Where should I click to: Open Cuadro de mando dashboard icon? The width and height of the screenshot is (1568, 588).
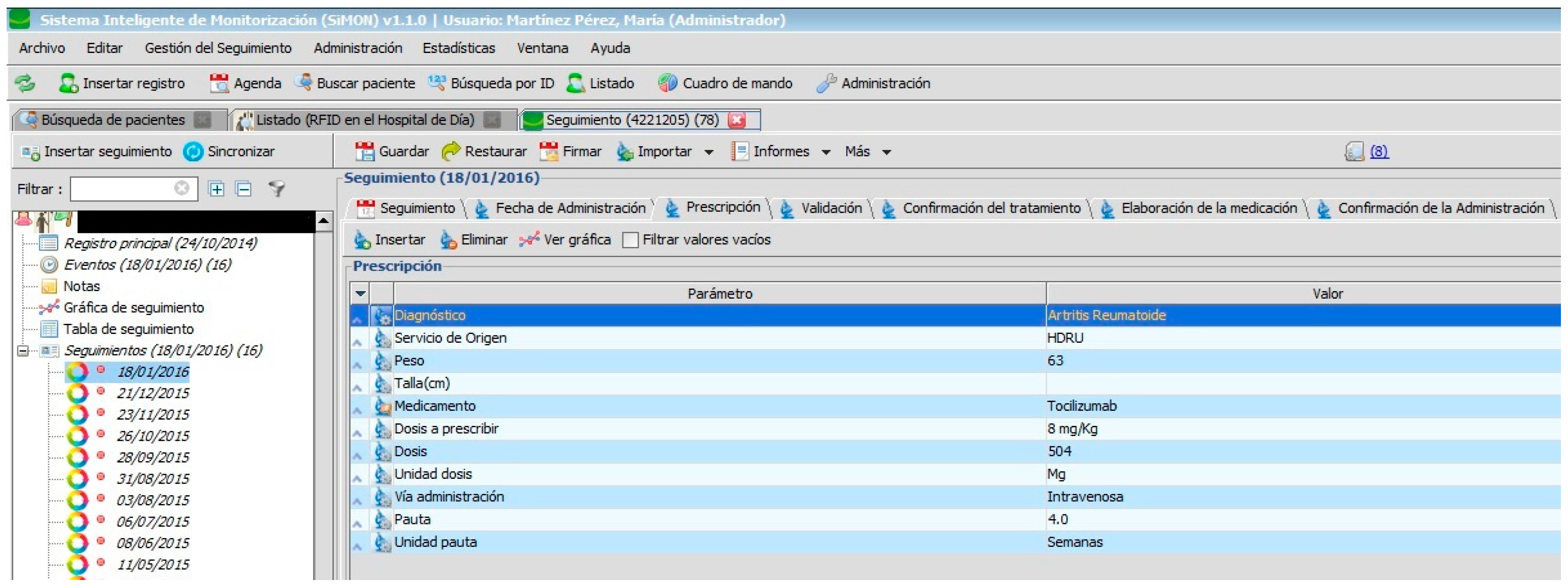[667, 83]
